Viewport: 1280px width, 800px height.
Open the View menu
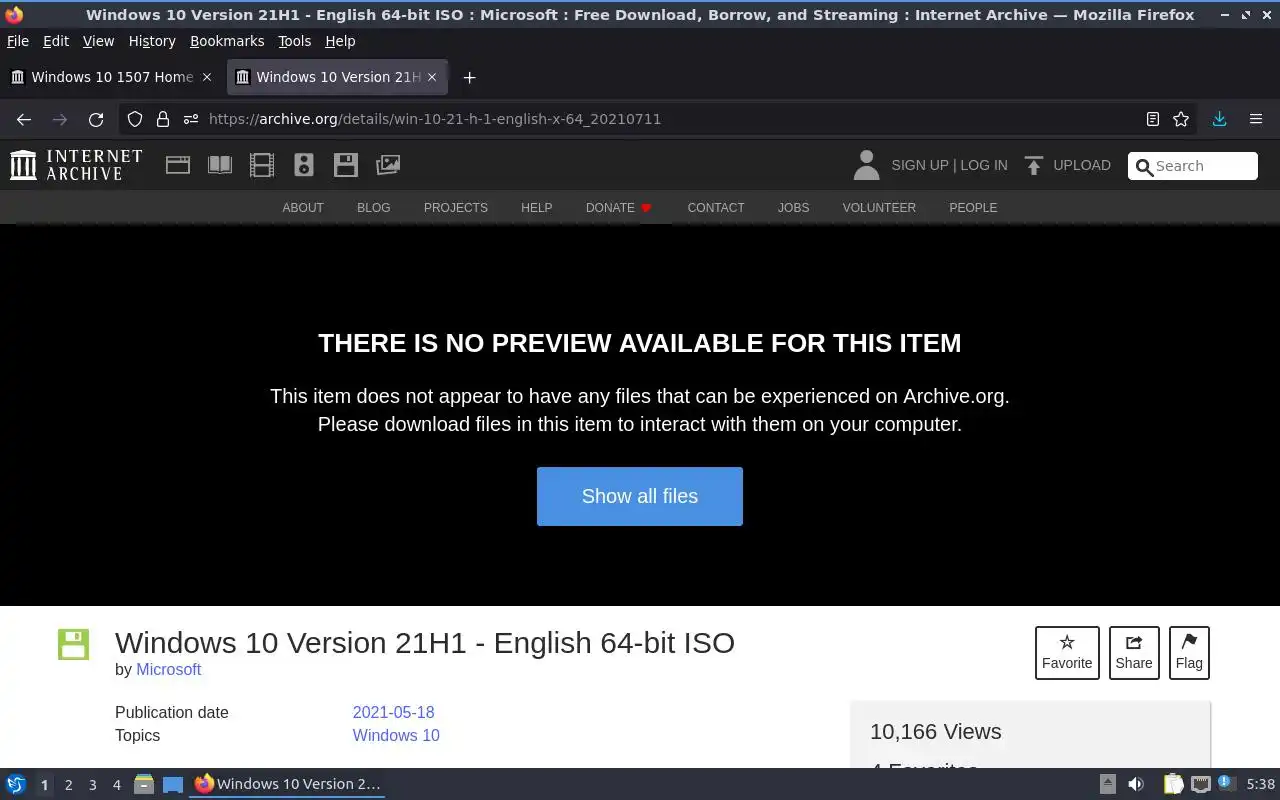tap(98, 41)
